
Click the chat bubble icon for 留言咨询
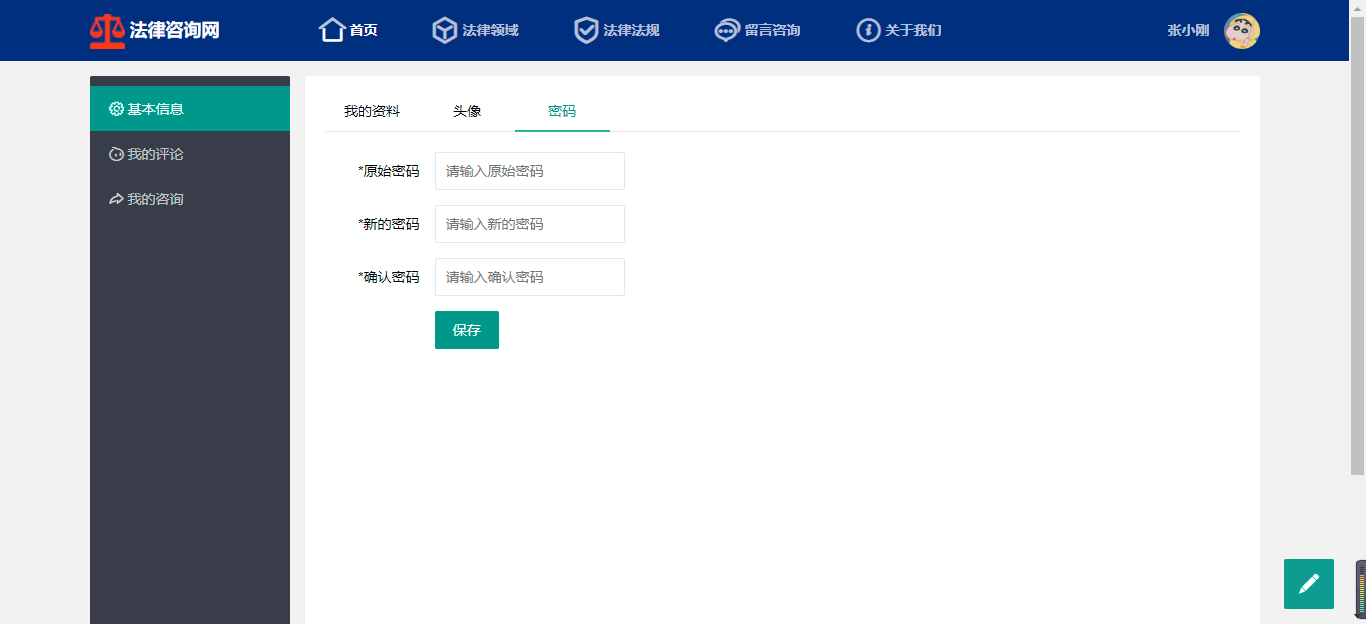(727, 30)
